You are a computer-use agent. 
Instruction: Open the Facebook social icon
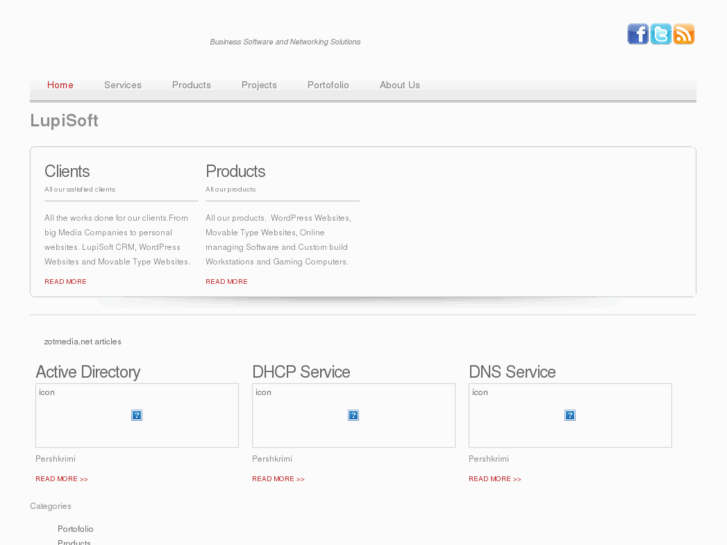click(x=638, y=34)
